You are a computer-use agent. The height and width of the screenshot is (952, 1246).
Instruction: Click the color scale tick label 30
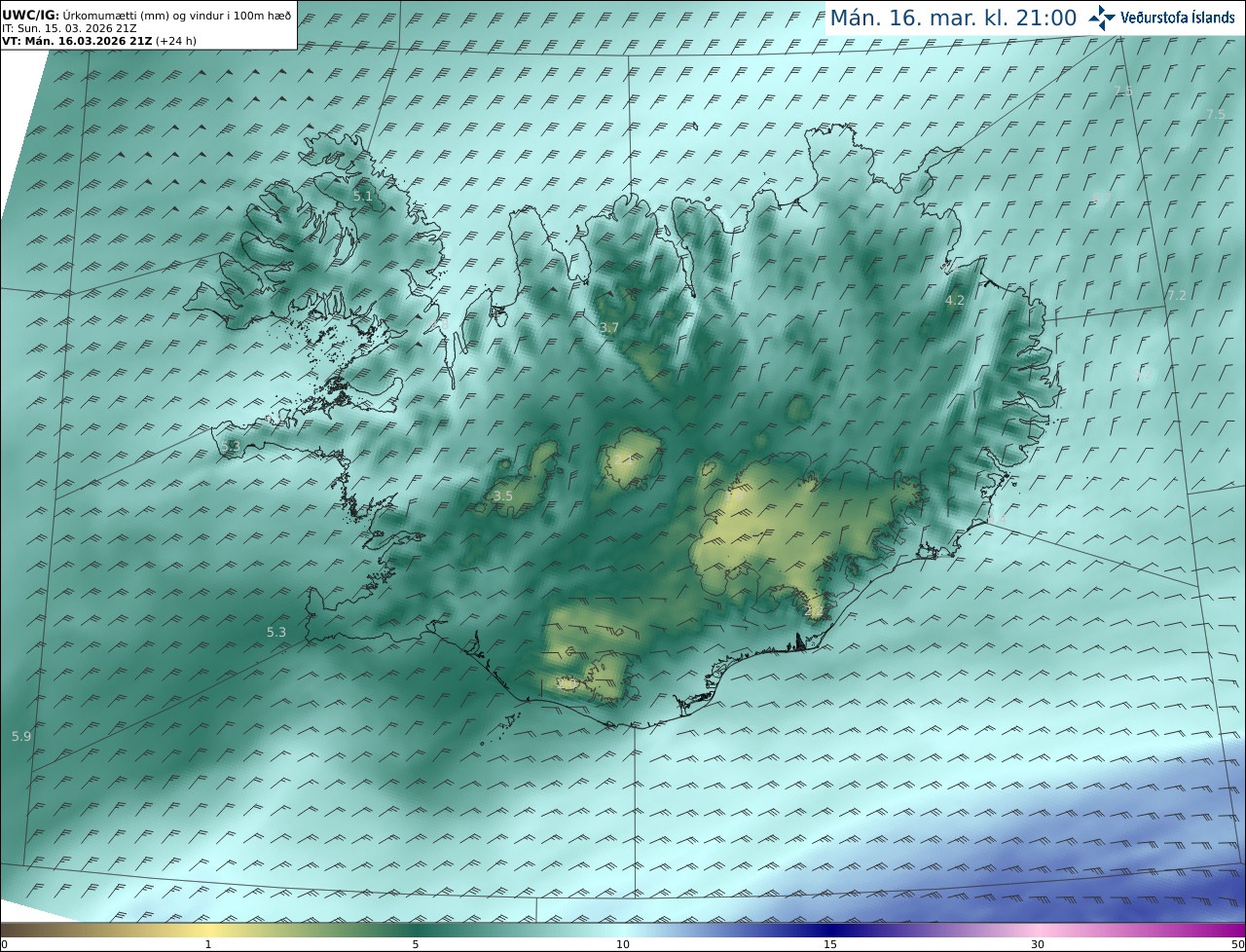click(1038, 944)
